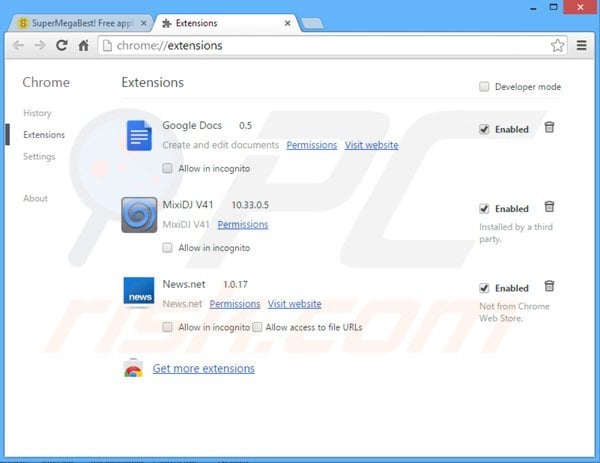Click the browser back arrow
Viewport: 600px width, 463px height.
point(18,46)
